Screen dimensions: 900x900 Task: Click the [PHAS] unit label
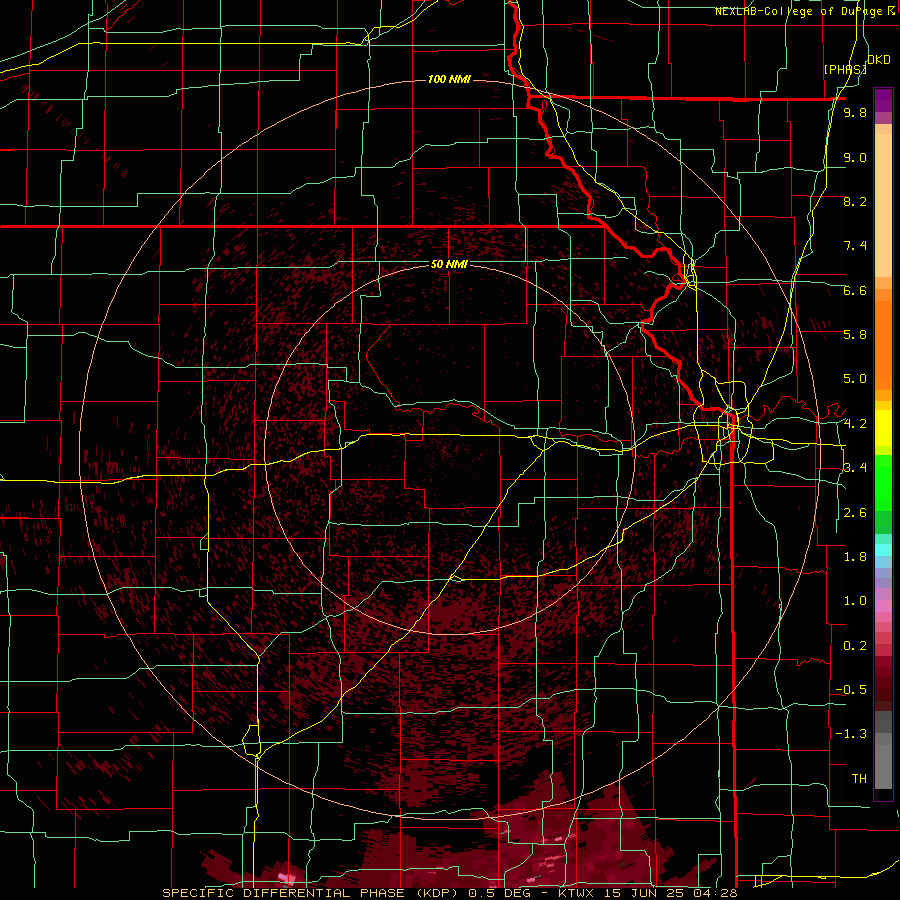click(x=845, y=70)
